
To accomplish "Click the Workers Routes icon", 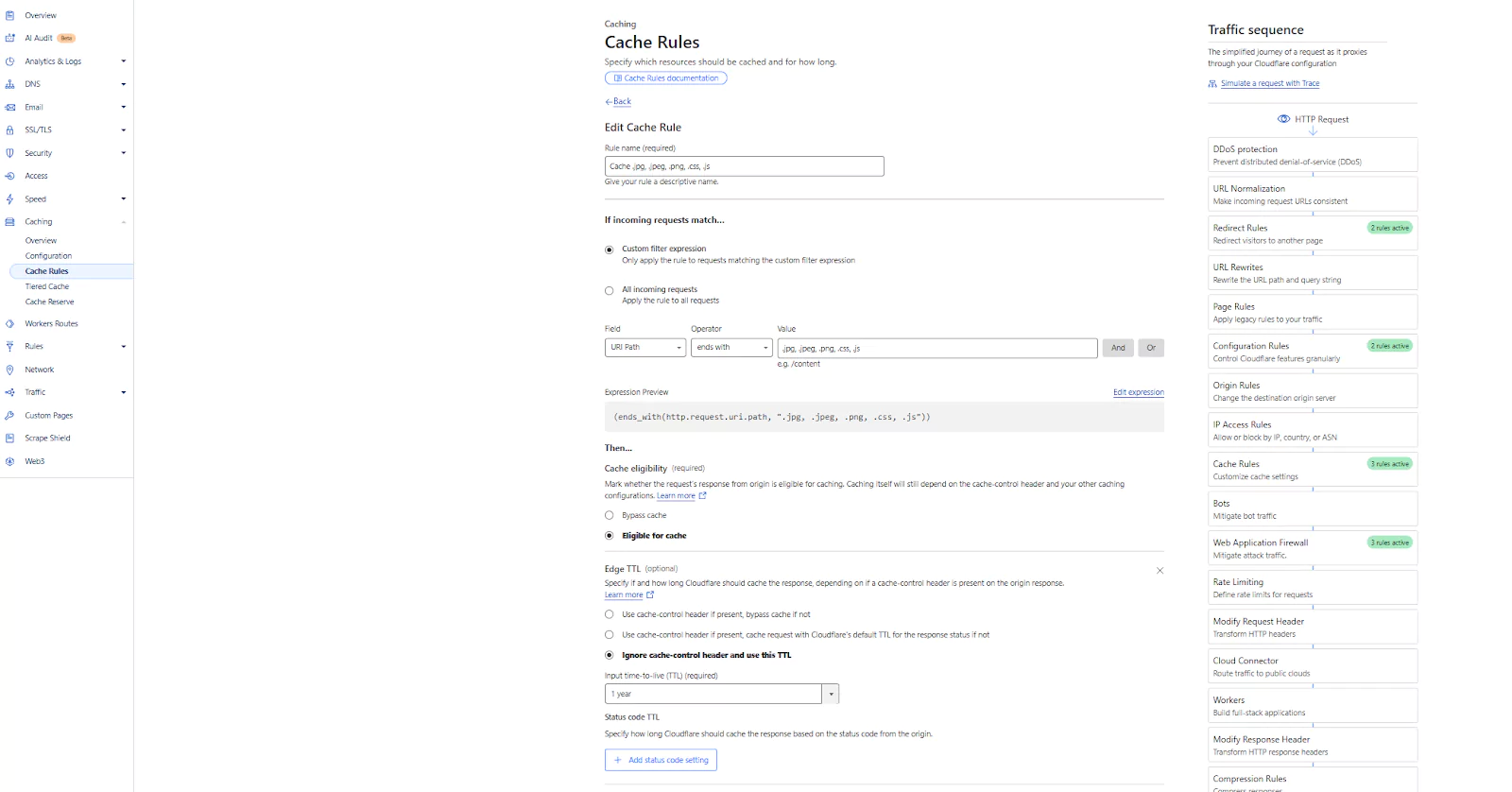I will [9, 323].
